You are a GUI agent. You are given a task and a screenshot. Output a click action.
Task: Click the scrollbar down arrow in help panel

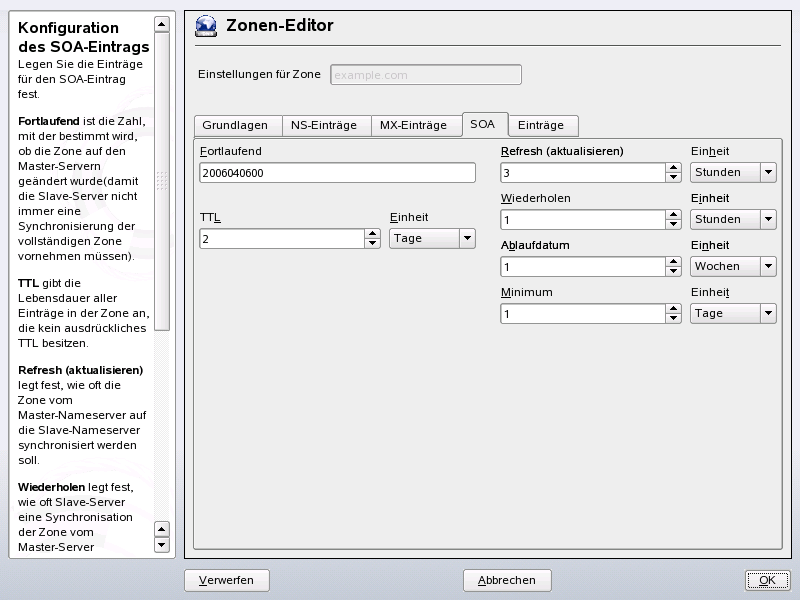coord(160,545)
